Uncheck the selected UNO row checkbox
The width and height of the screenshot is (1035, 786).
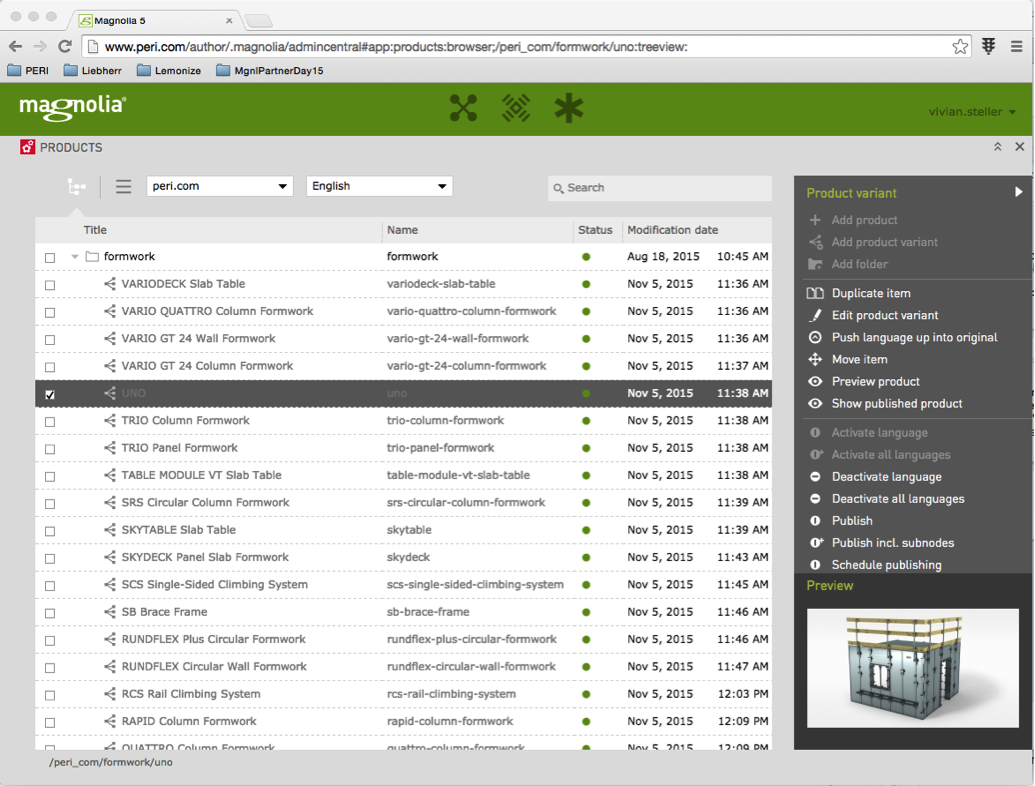point(50,394)
